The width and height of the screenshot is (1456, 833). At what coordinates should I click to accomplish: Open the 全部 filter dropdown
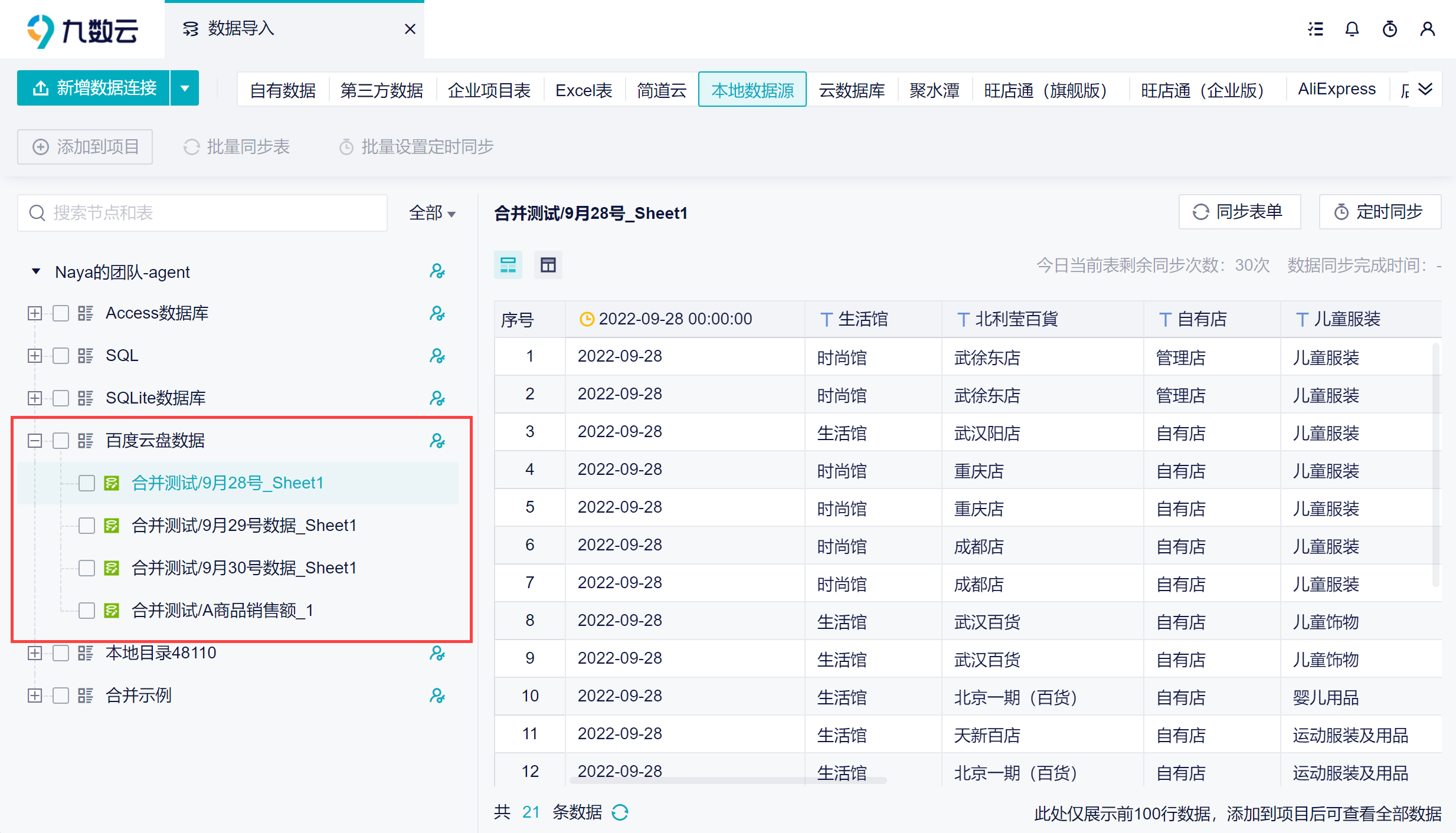[x=432, y=213]
